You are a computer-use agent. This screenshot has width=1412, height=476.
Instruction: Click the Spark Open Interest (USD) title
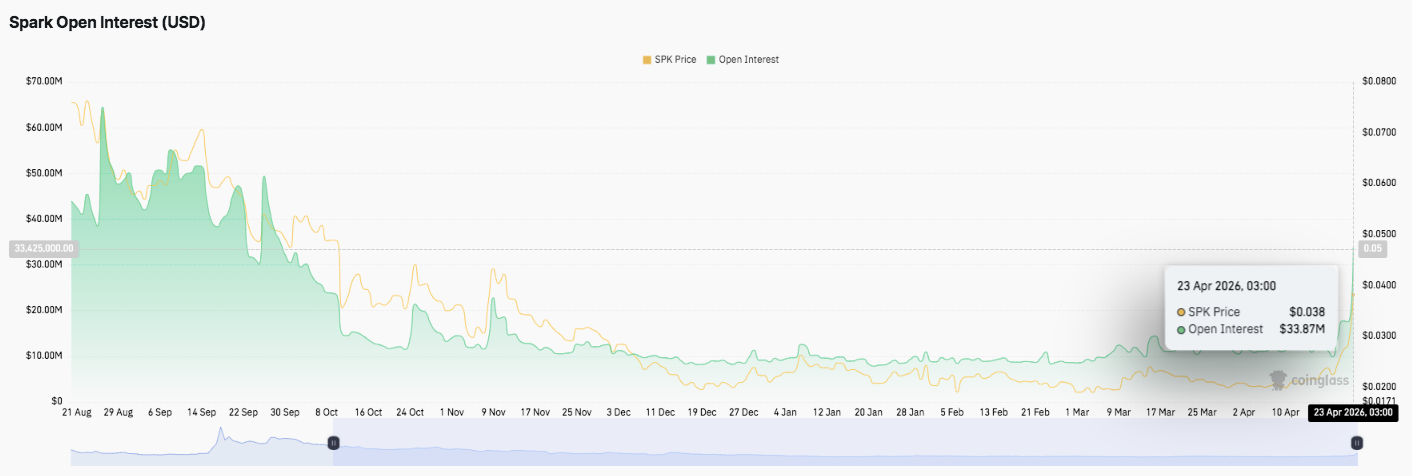(107, 23)
